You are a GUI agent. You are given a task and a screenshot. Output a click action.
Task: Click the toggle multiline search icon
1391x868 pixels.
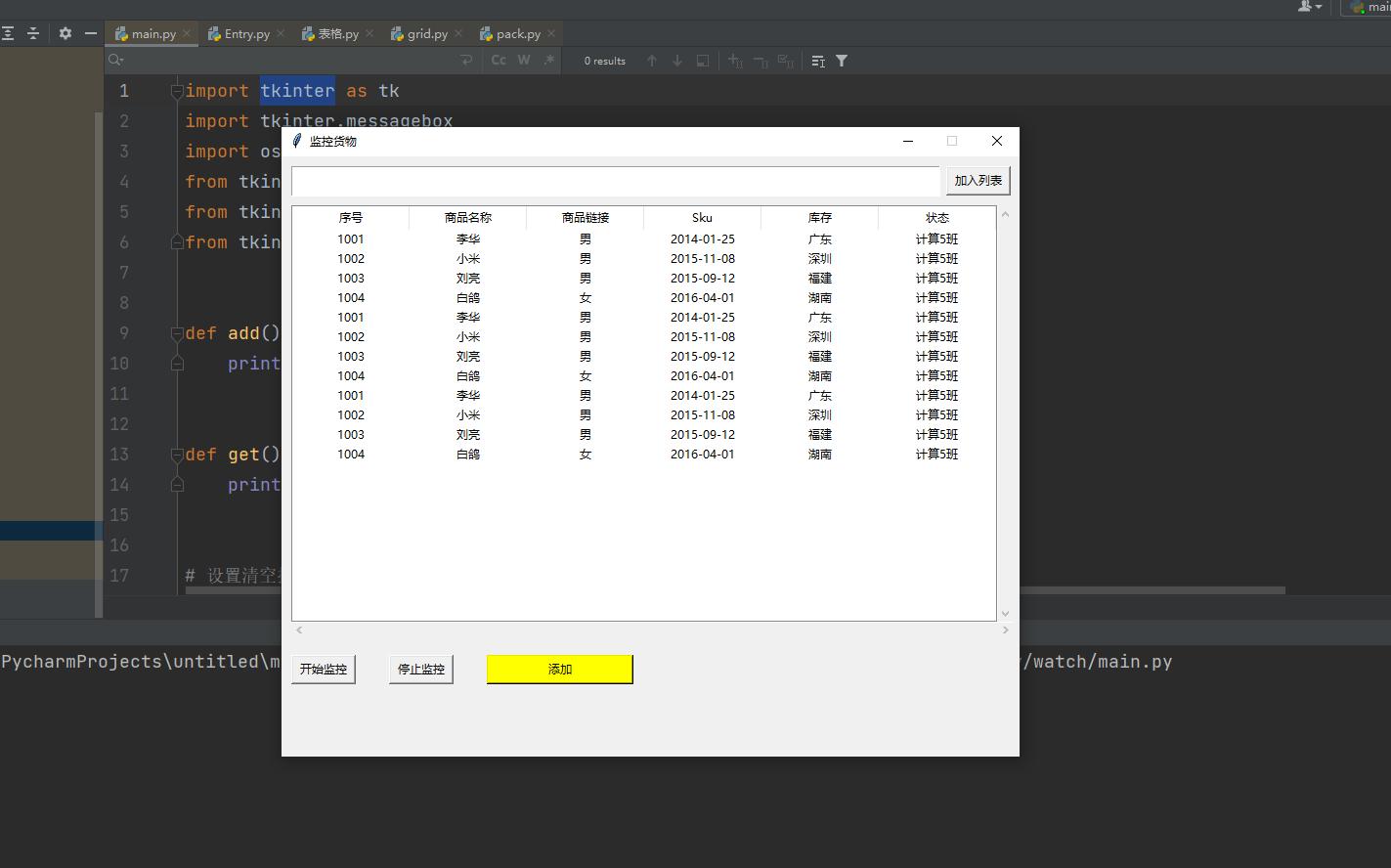point(818,61)
